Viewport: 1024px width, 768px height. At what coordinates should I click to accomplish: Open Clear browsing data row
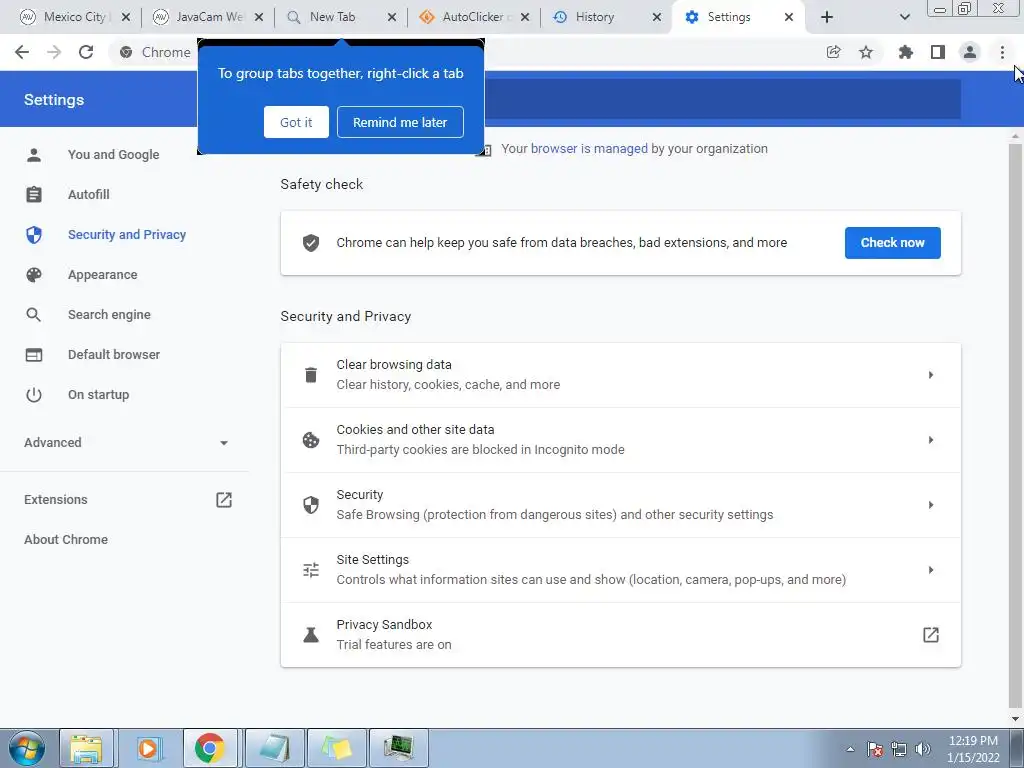pos(620,375)
